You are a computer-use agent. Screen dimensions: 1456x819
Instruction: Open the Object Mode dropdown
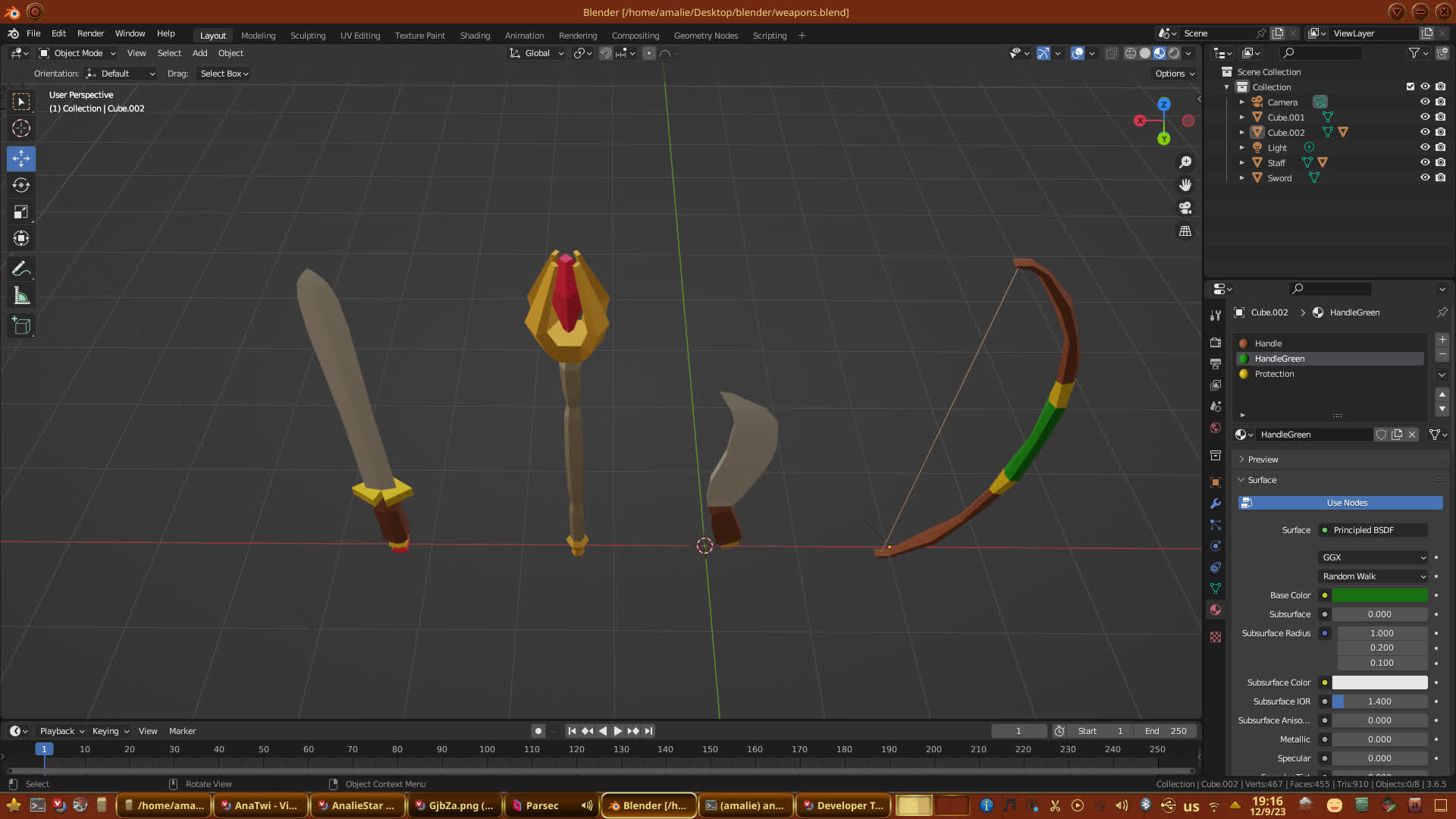tap(77, 53)
